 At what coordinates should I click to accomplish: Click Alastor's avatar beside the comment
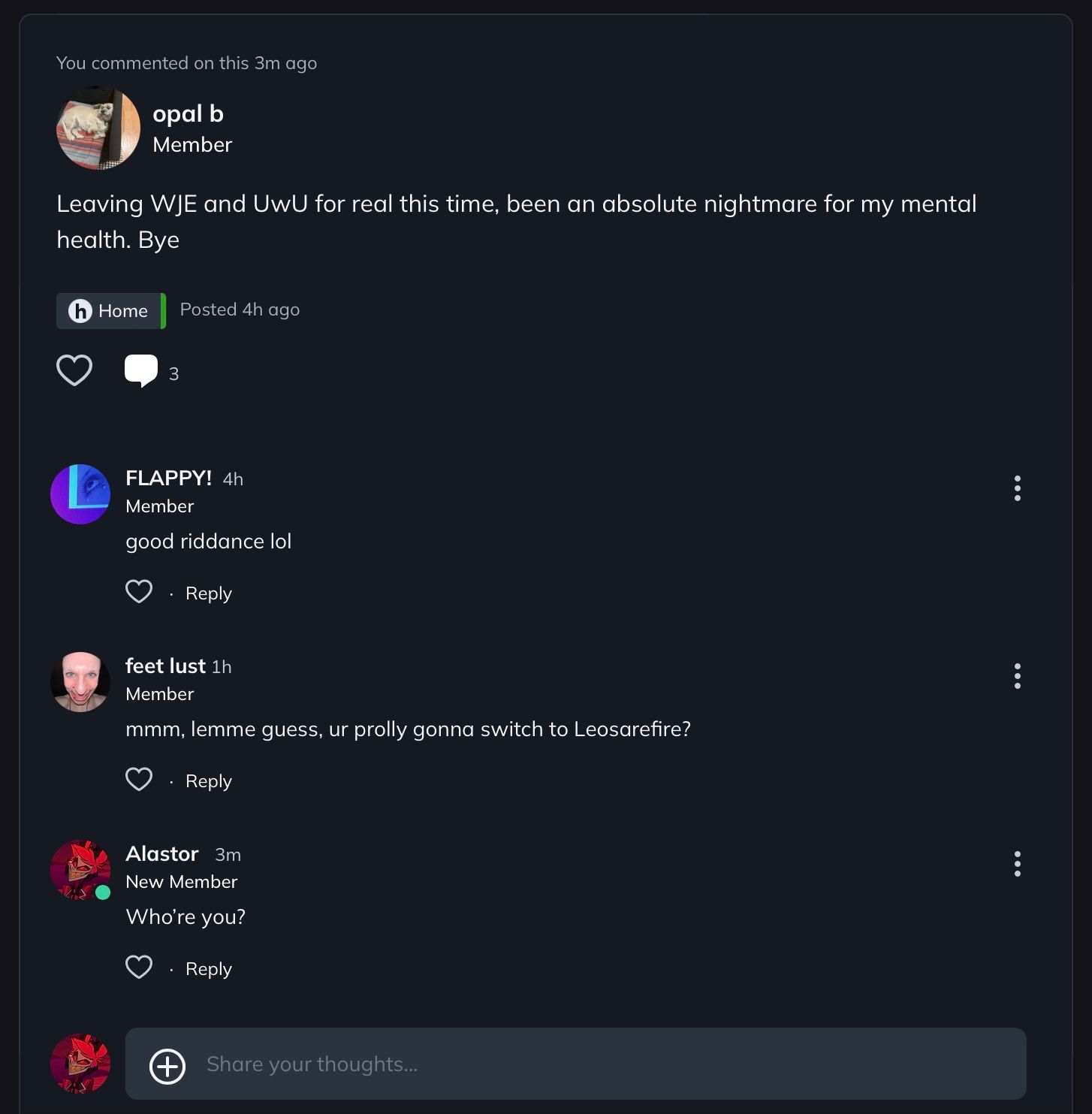(80, 870)
